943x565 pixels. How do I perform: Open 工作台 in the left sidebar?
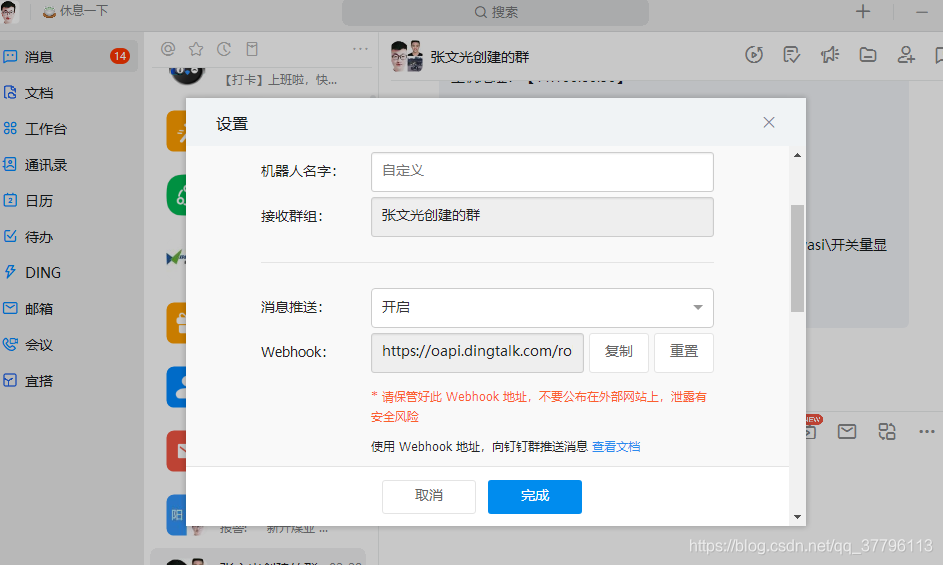[35, 129]
